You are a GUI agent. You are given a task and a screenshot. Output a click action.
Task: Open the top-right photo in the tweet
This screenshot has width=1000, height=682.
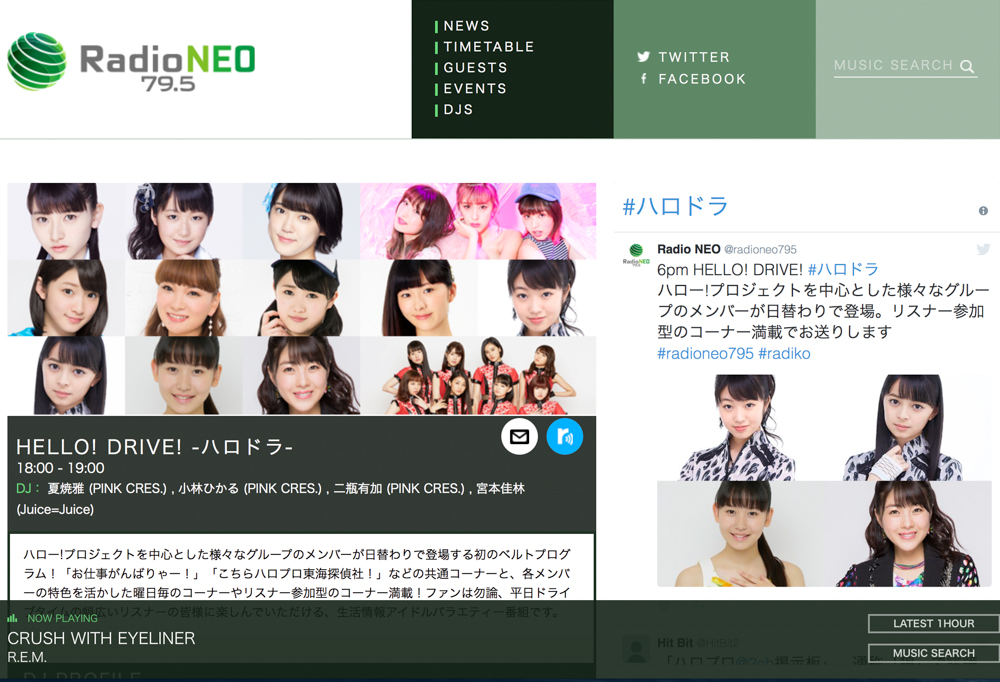click(908, 427)
